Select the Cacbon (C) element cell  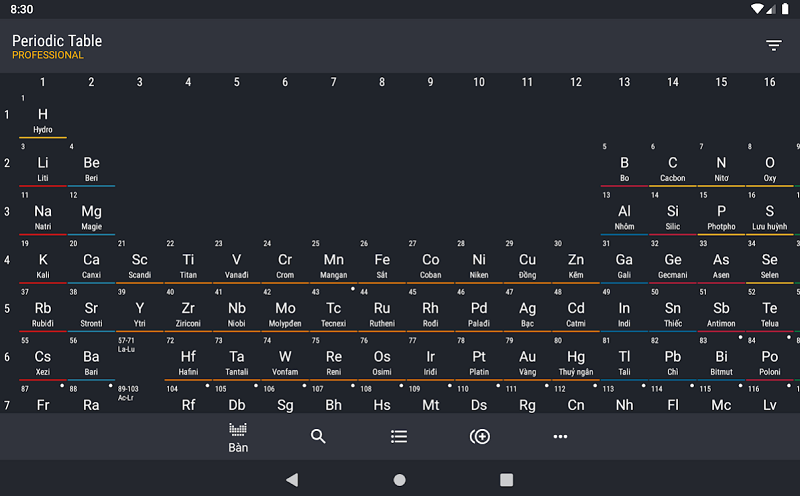[x=672, y=164]
